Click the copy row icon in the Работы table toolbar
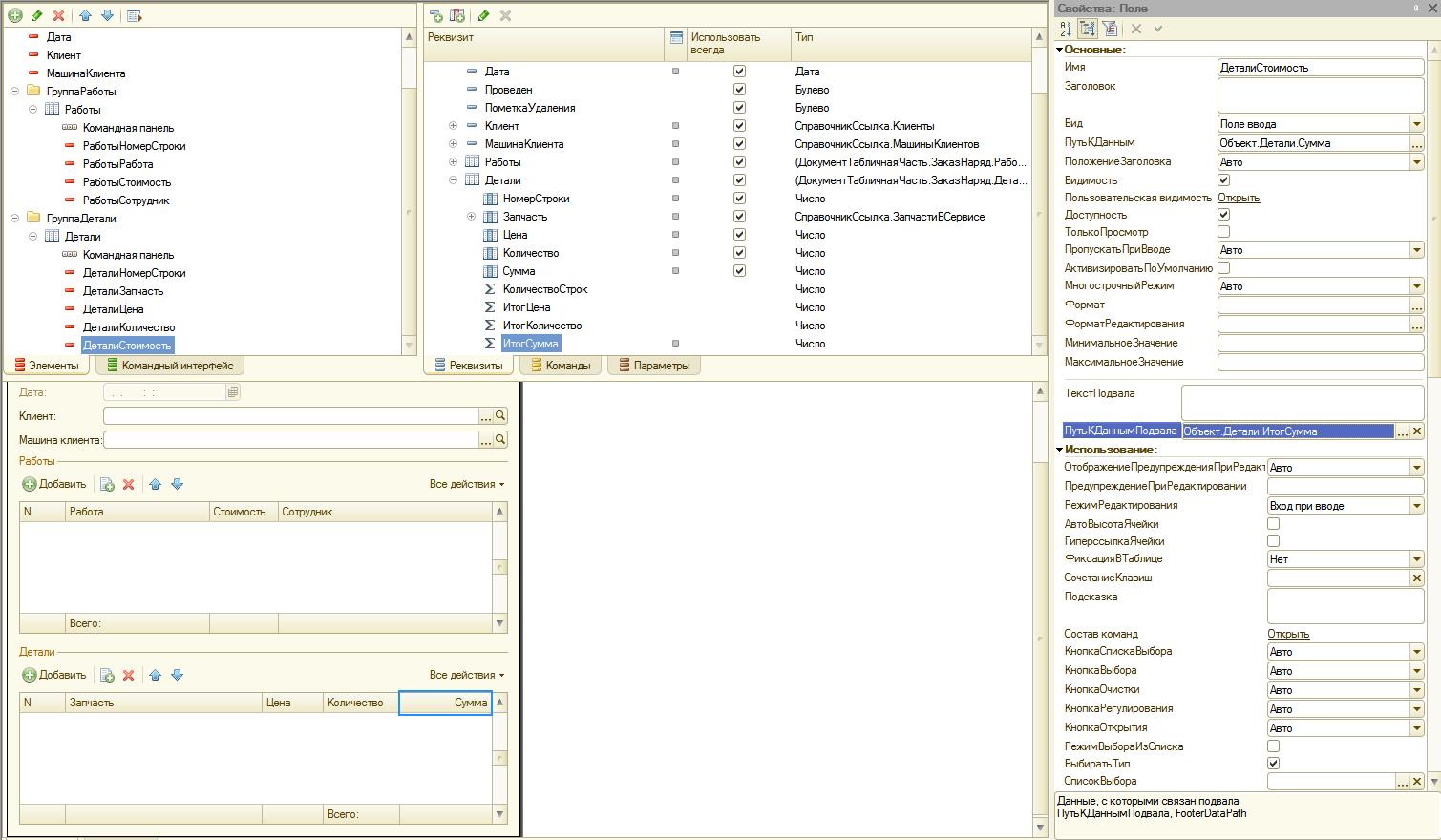The height and width of the screenshot is (840, 1441). click(107, 484)
